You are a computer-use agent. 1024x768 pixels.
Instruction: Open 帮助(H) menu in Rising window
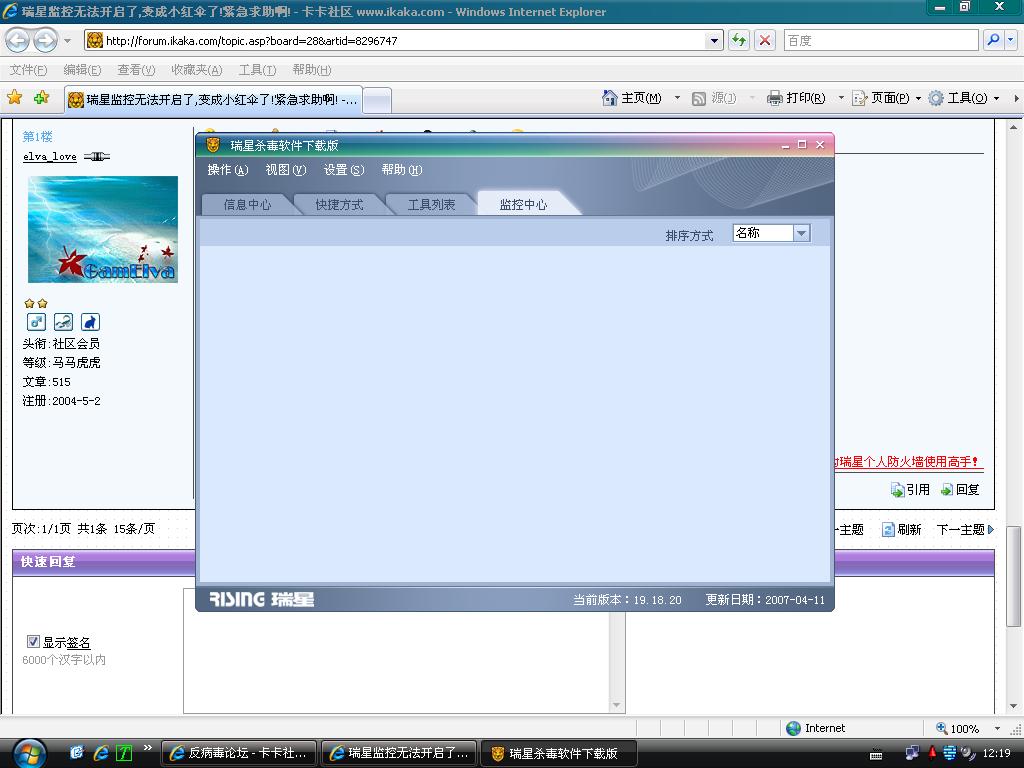coord(402,170)
